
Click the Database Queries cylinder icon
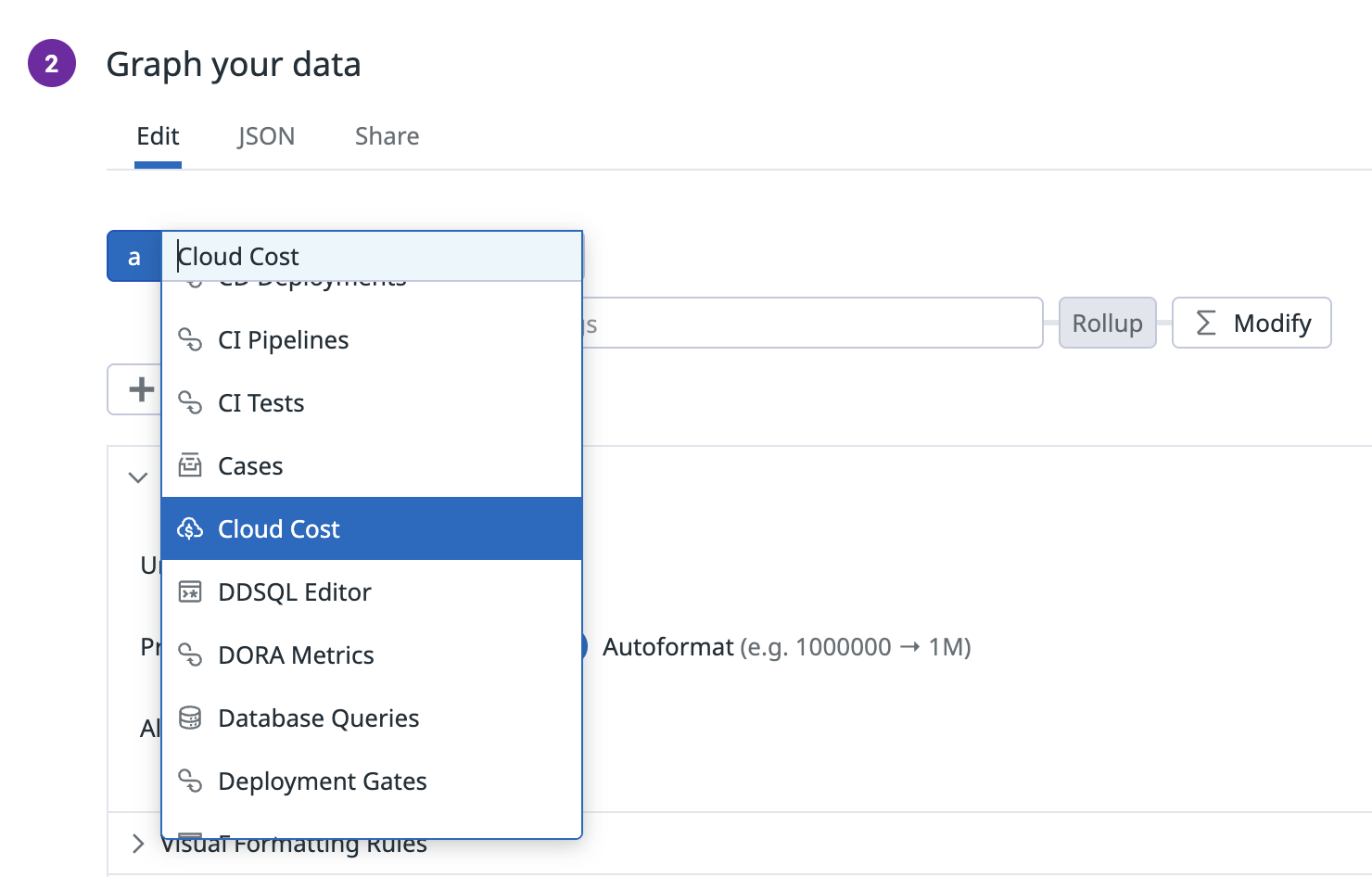pos(190,718)
